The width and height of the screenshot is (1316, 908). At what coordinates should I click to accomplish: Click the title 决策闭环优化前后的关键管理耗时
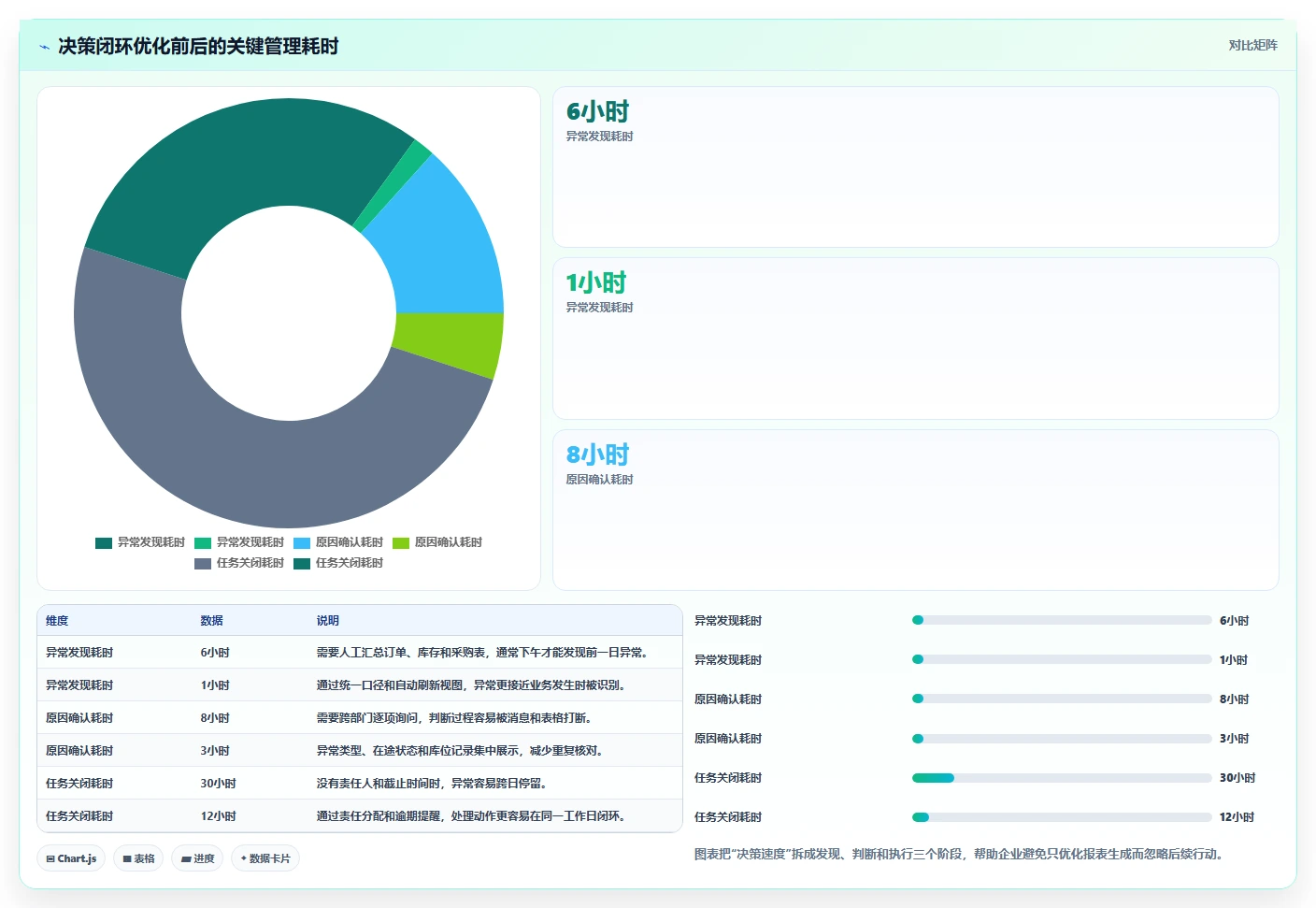point(198,46)
